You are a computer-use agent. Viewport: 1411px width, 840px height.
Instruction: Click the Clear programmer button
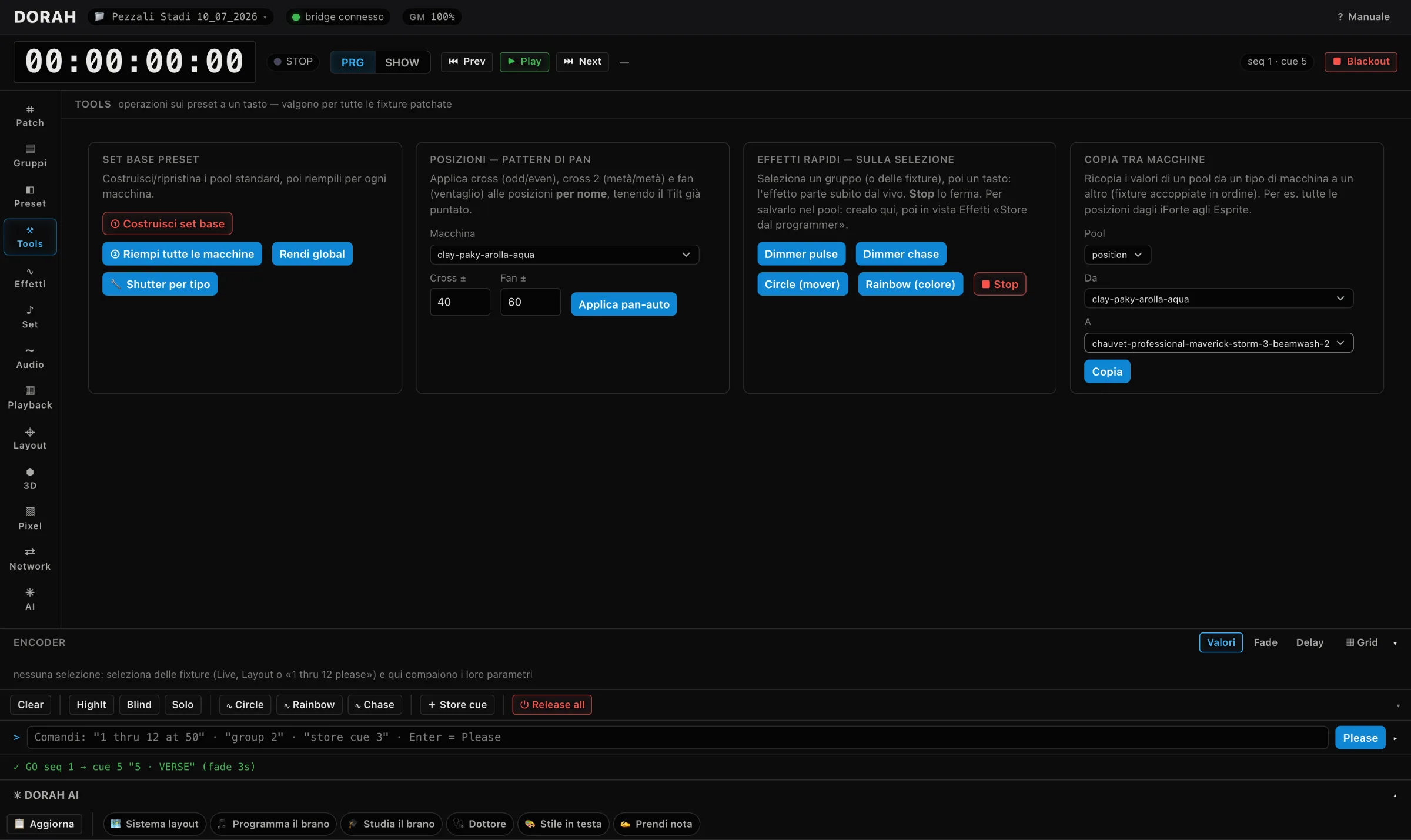tap(31, 705)
